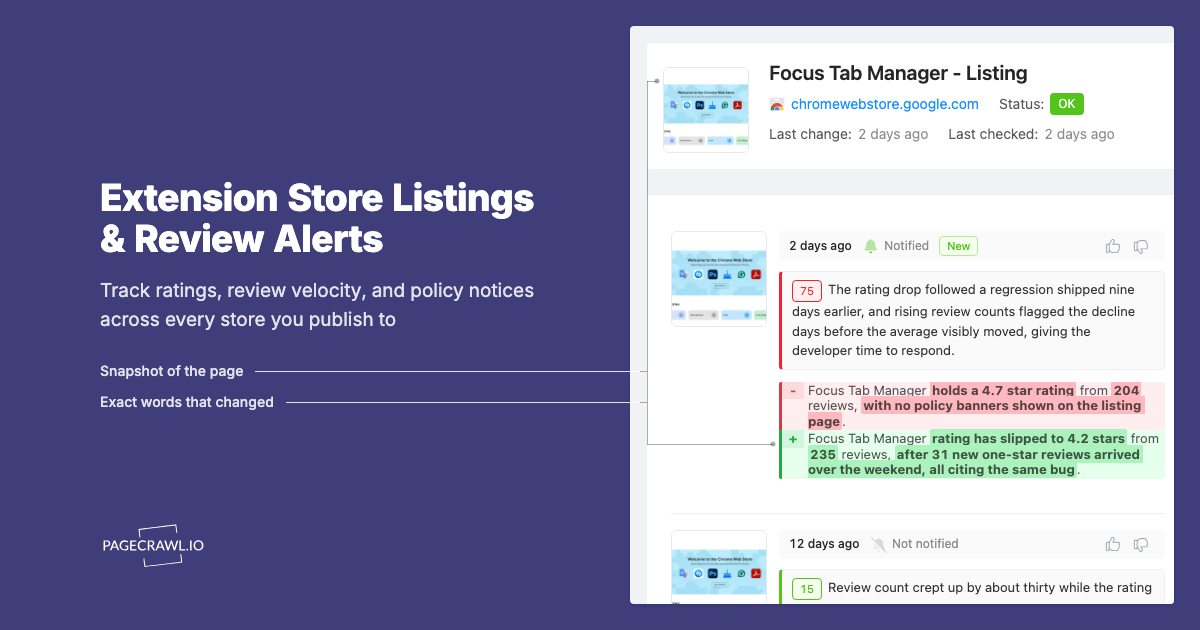This screenshot has height=630, width=1200.
Task: Click the green 15 score badge
Action: click(807, 589)
